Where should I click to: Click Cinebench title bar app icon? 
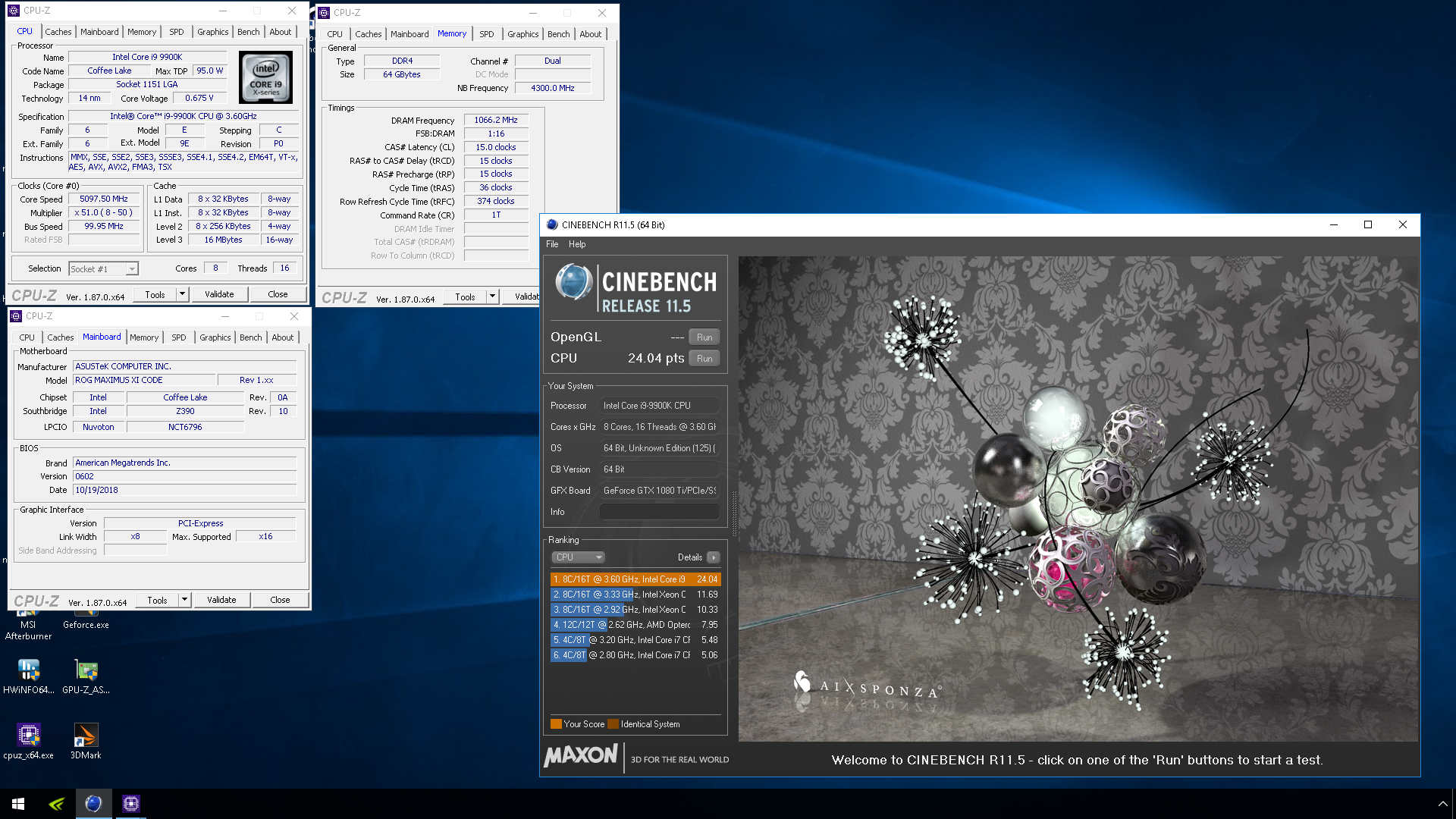coord(552,224)
